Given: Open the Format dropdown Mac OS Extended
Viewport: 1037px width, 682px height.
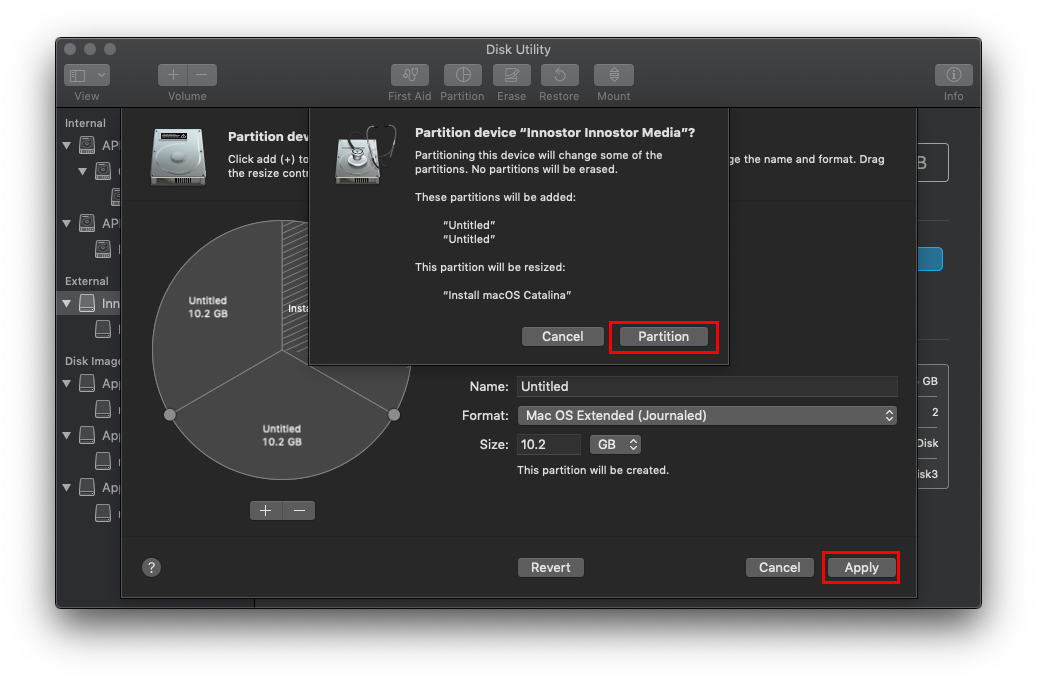Looking at the screenshot, I should pyautogui.click(x=706, y=415).
